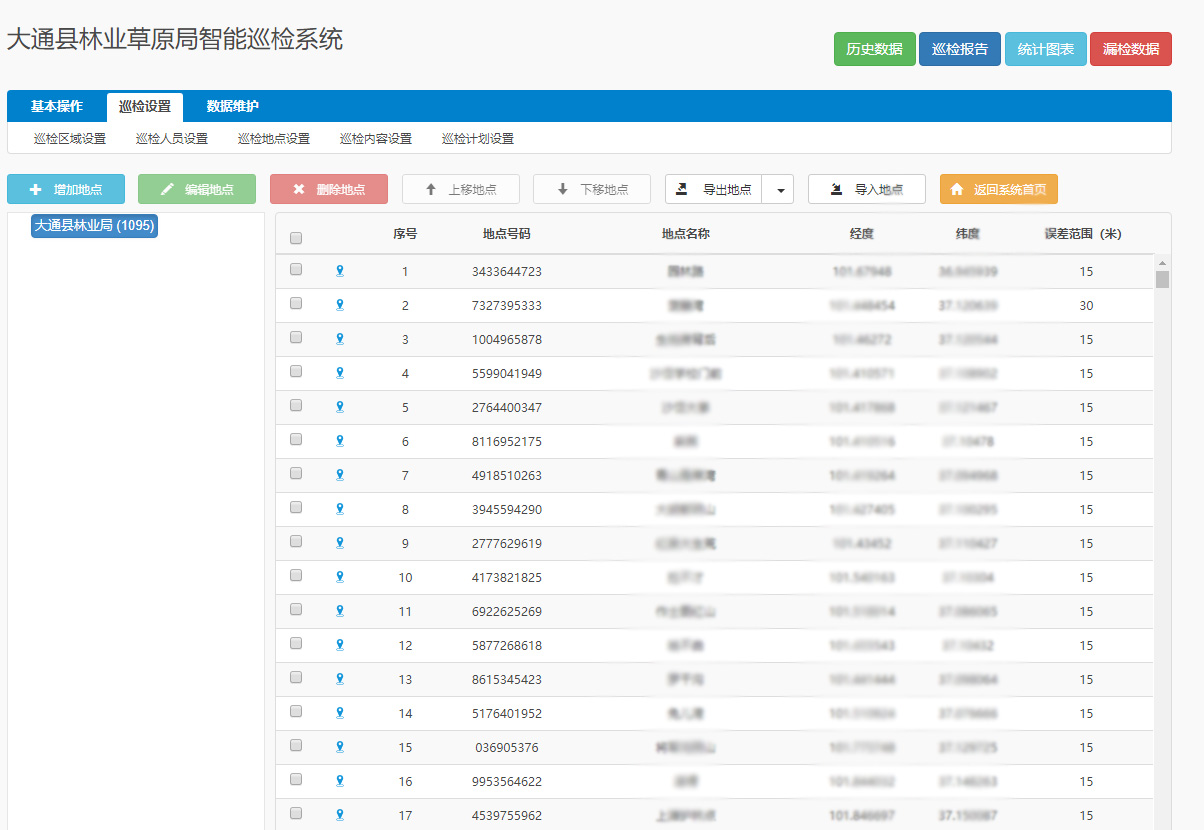Switch to the 基本操作 tab
This screenshot has width=1204, height=830.
pos(56,106)
